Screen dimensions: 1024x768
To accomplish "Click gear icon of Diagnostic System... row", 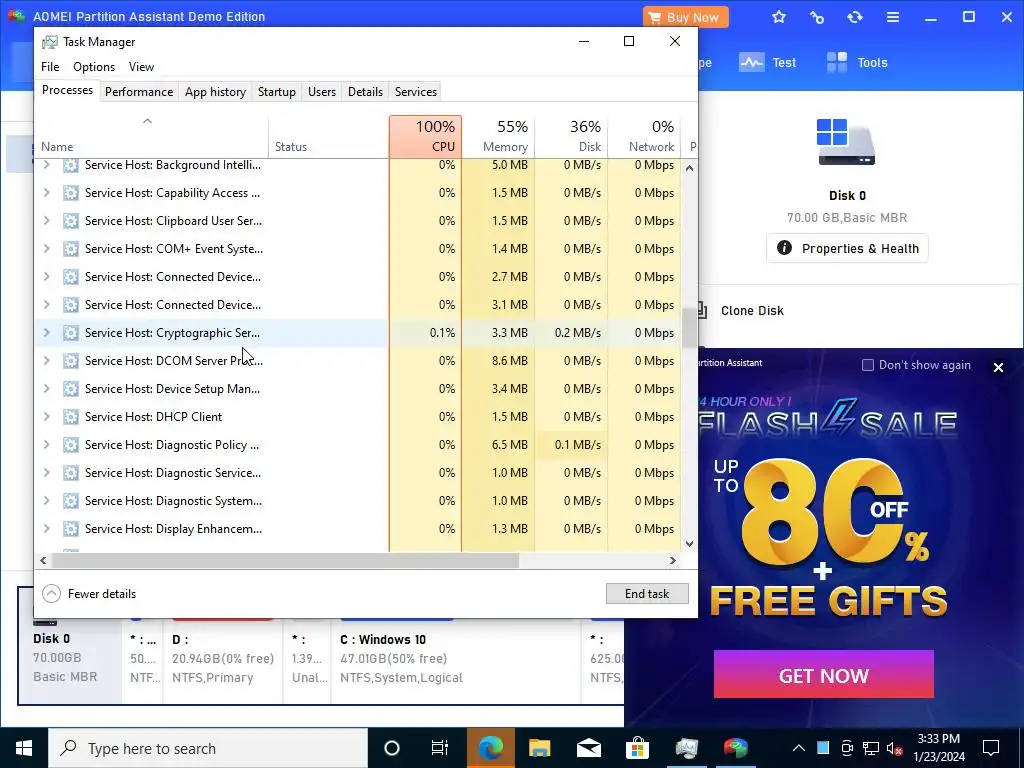I will [71, 501].
